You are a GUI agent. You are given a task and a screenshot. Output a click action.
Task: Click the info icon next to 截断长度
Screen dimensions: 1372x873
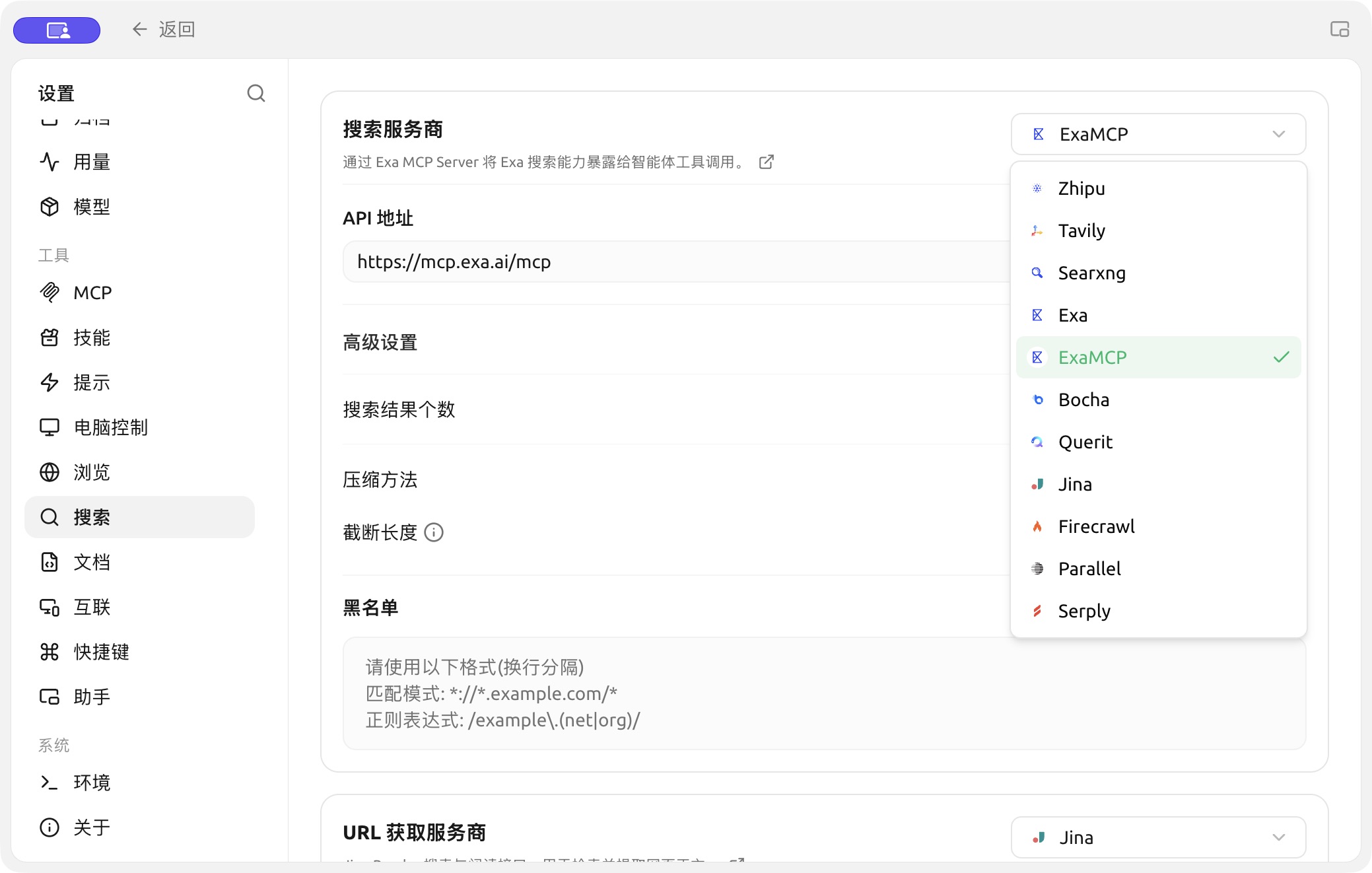click(x=434, y=532)
